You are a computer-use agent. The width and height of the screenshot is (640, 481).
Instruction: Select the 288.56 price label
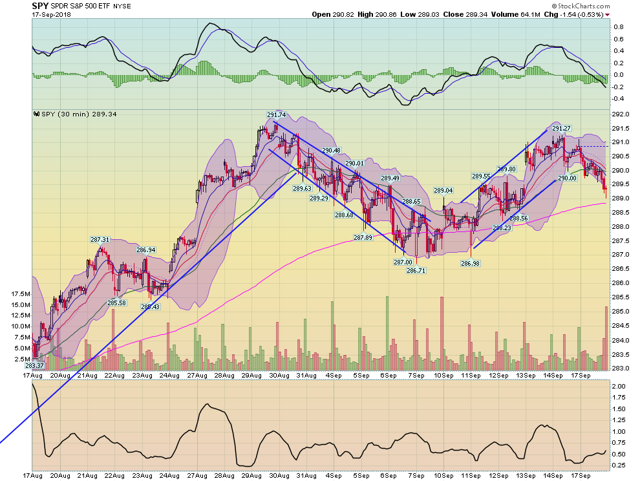click(518, 218)
